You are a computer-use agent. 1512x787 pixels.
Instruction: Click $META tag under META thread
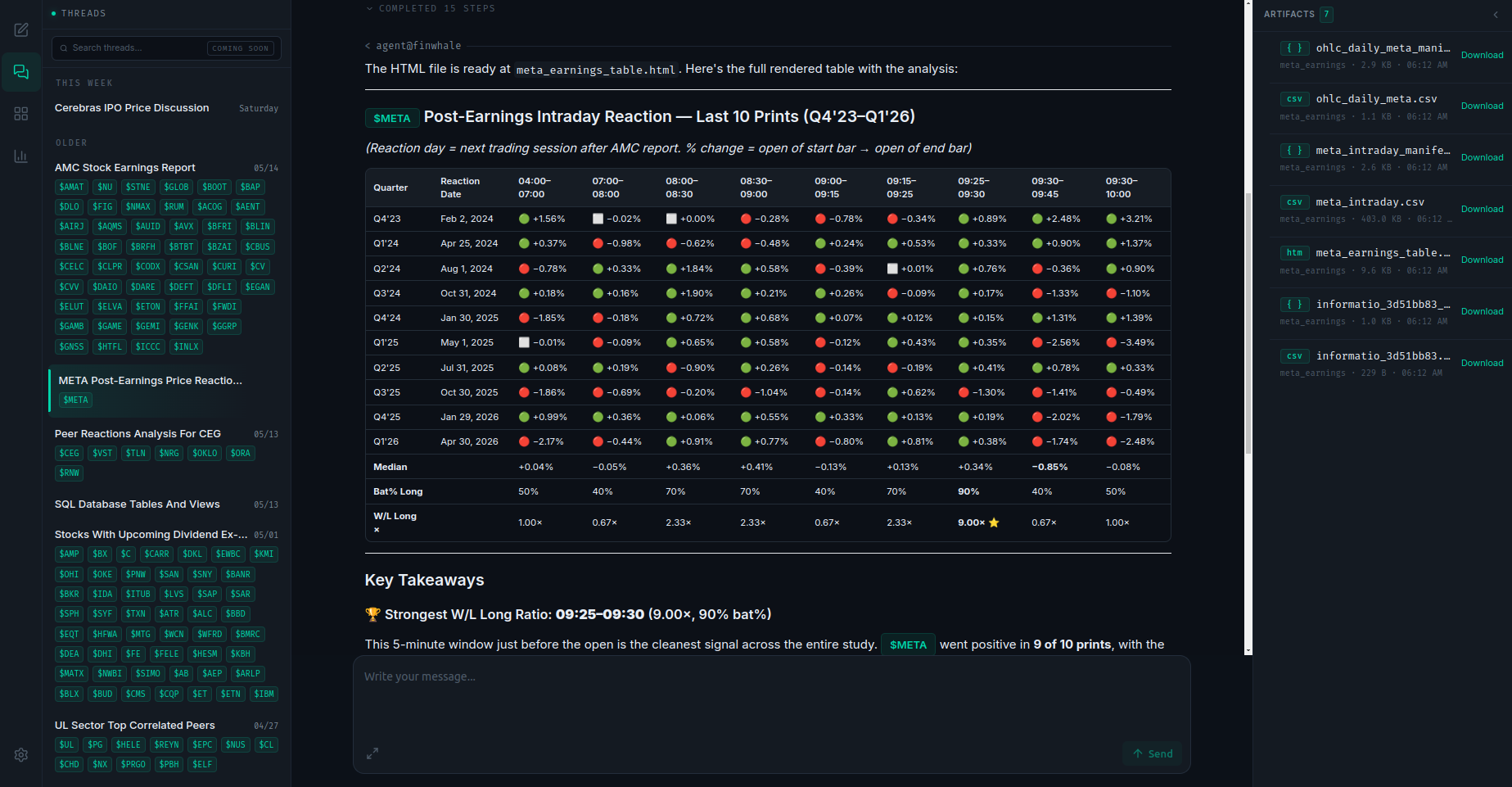pos(75,400)
